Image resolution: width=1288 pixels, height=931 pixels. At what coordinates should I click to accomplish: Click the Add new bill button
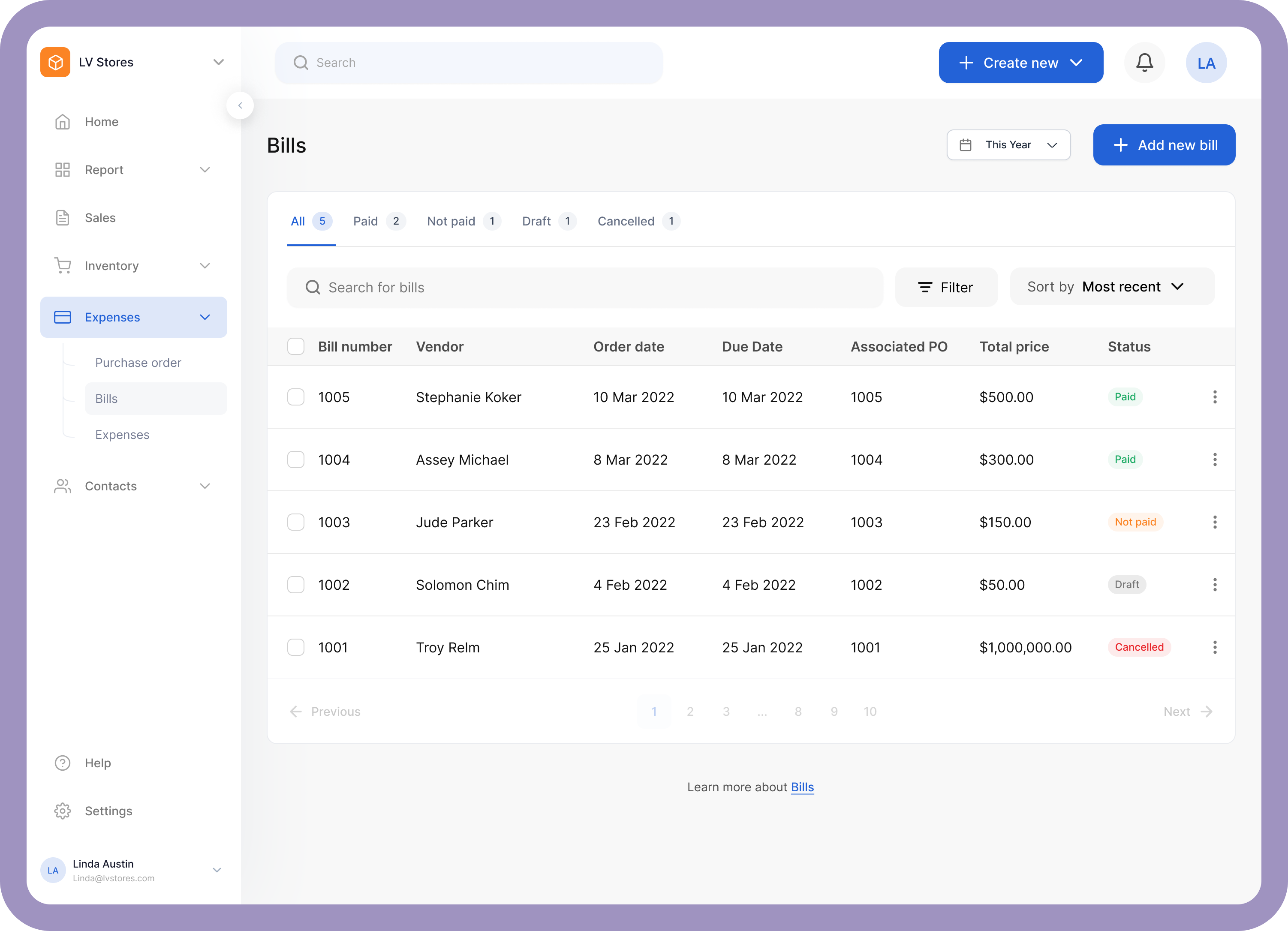tap(1164, 145)
